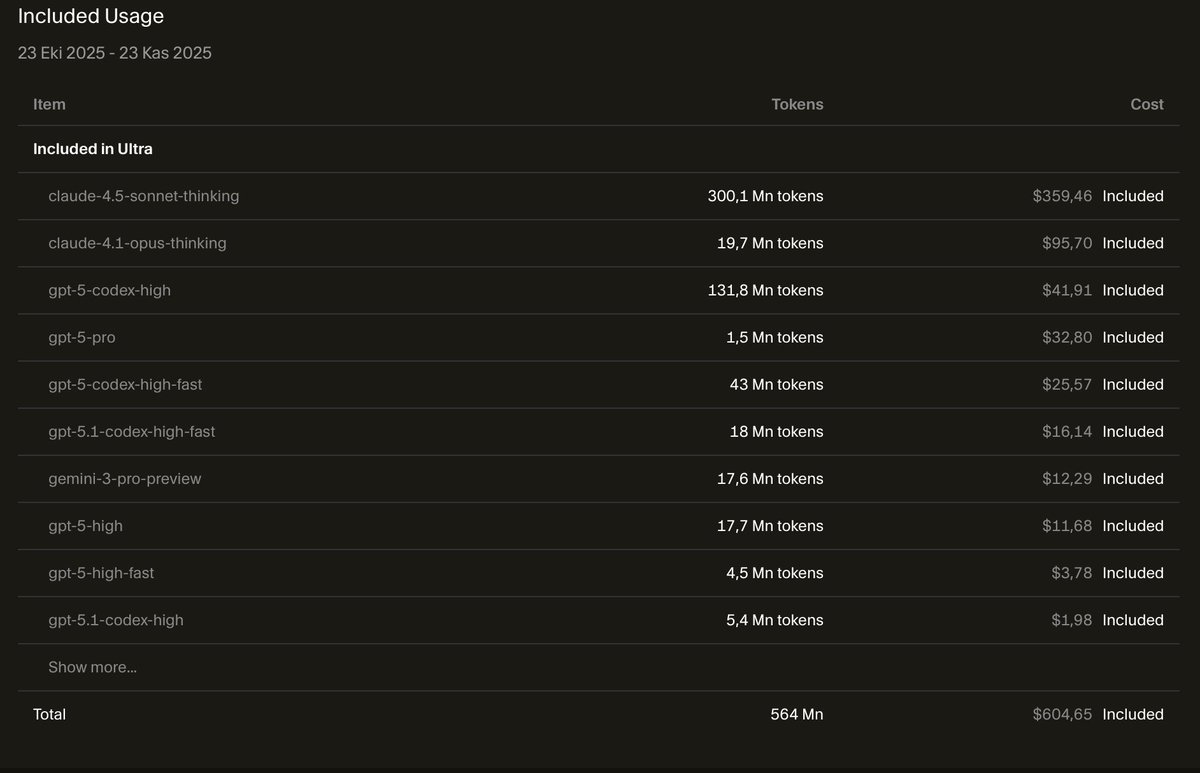1200x773 pixels.
Task: Click the 5,4 Mn tokens value
Action: click(x=774, y=619)
